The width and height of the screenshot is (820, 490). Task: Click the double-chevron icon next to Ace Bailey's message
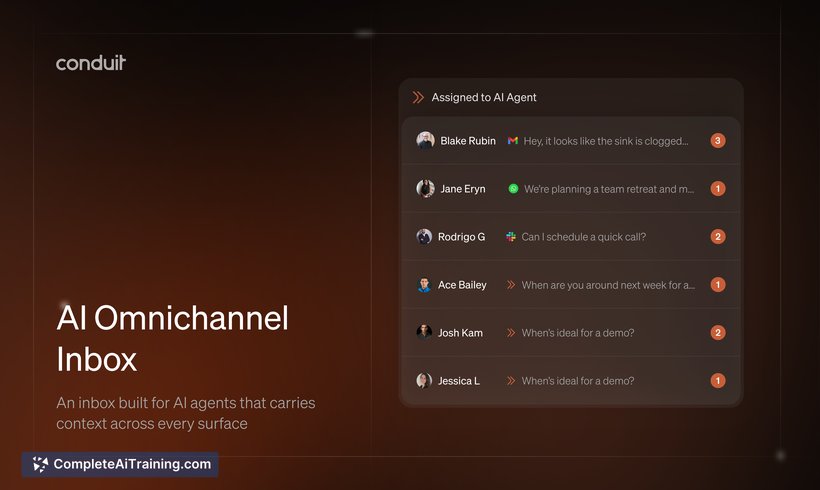coord(511,285)
